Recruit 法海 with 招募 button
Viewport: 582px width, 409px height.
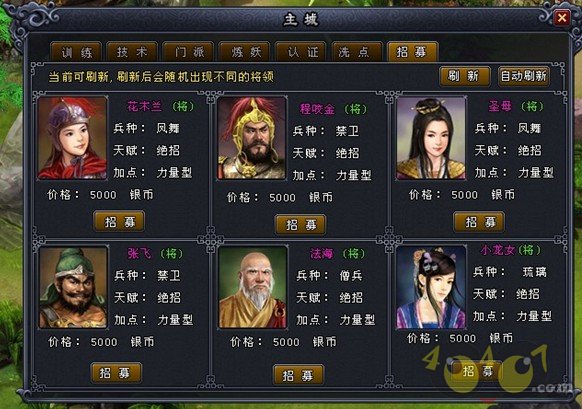[x=298, y=374]
